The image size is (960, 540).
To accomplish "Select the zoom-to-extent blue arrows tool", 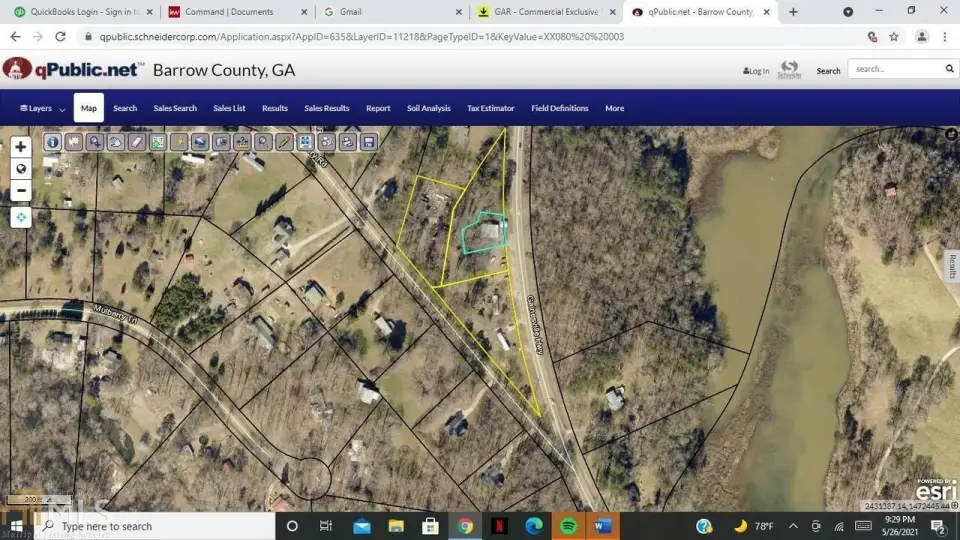I will [306, 142].
